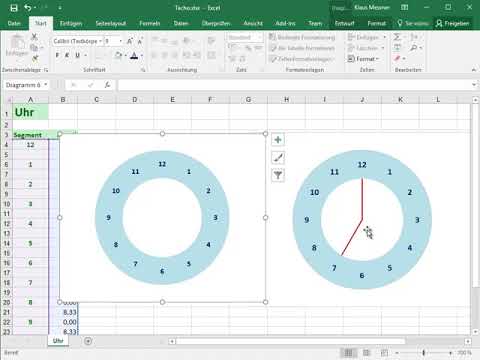The height and width of the screenshot is (360, 480).
Task: Open the font color dropdown arrow
Action: (x=142, y=55)
